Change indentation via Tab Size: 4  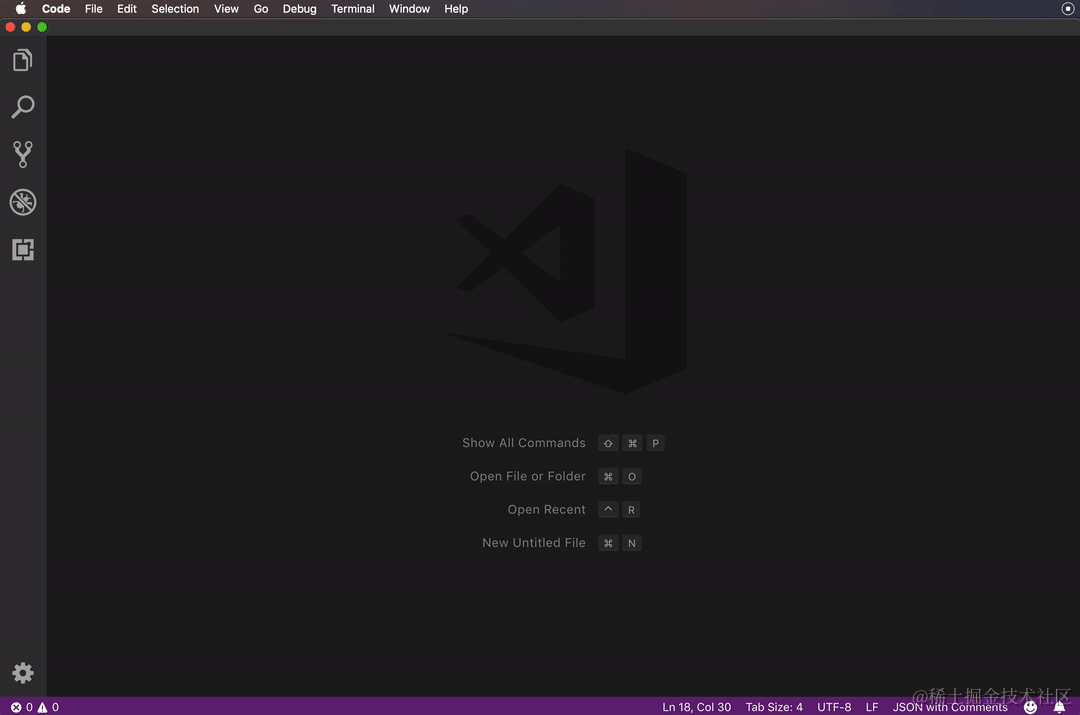point(774,707)
